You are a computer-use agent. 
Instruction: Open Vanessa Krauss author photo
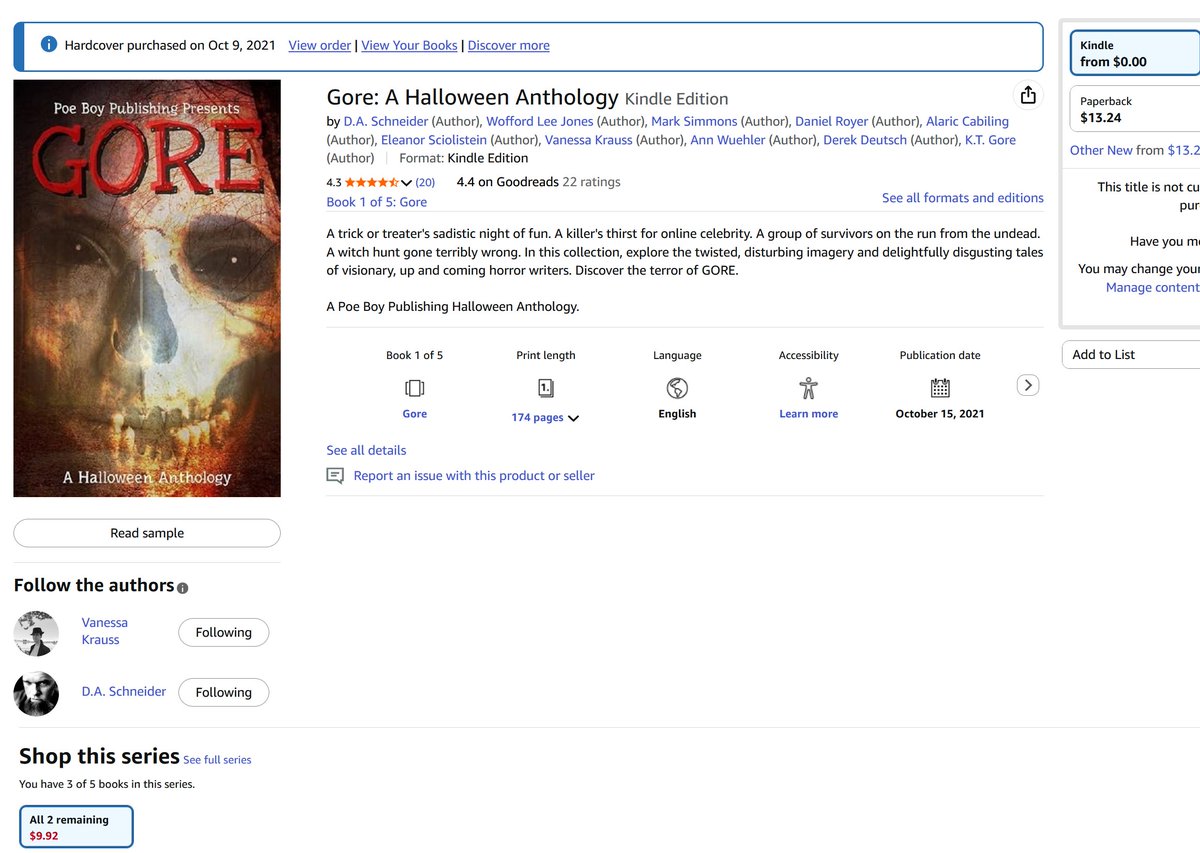(x=36, y=633)
